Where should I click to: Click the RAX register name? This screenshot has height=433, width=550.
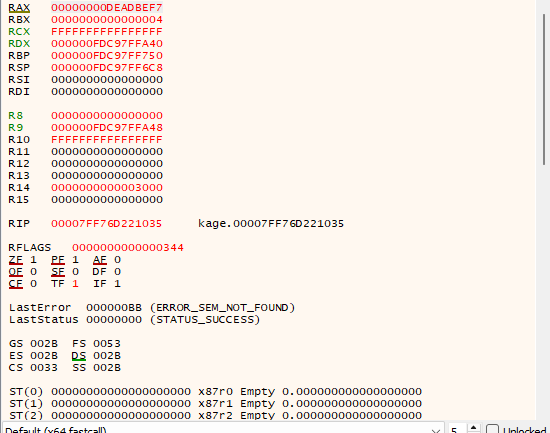(x=19, y=7)
